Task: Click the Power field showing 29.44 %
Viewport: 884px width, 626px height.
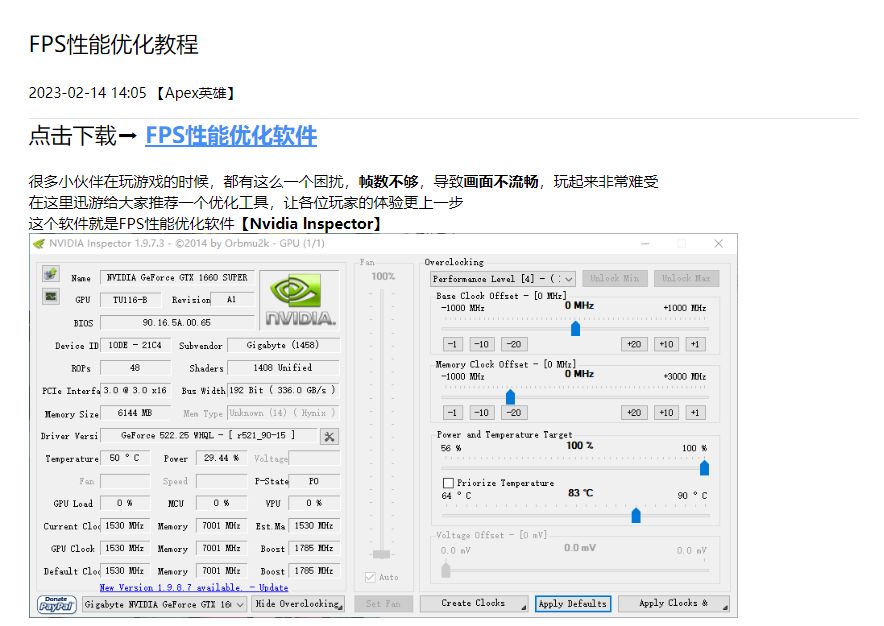Action: [x=221, y=458]
